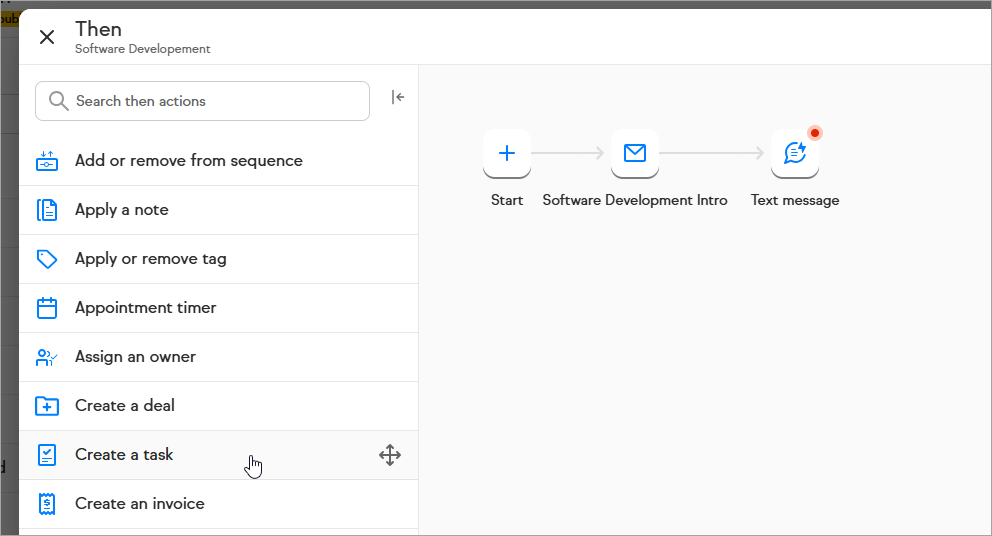
Task: Select the Appointment timer action label
Action: click(145, 308)
